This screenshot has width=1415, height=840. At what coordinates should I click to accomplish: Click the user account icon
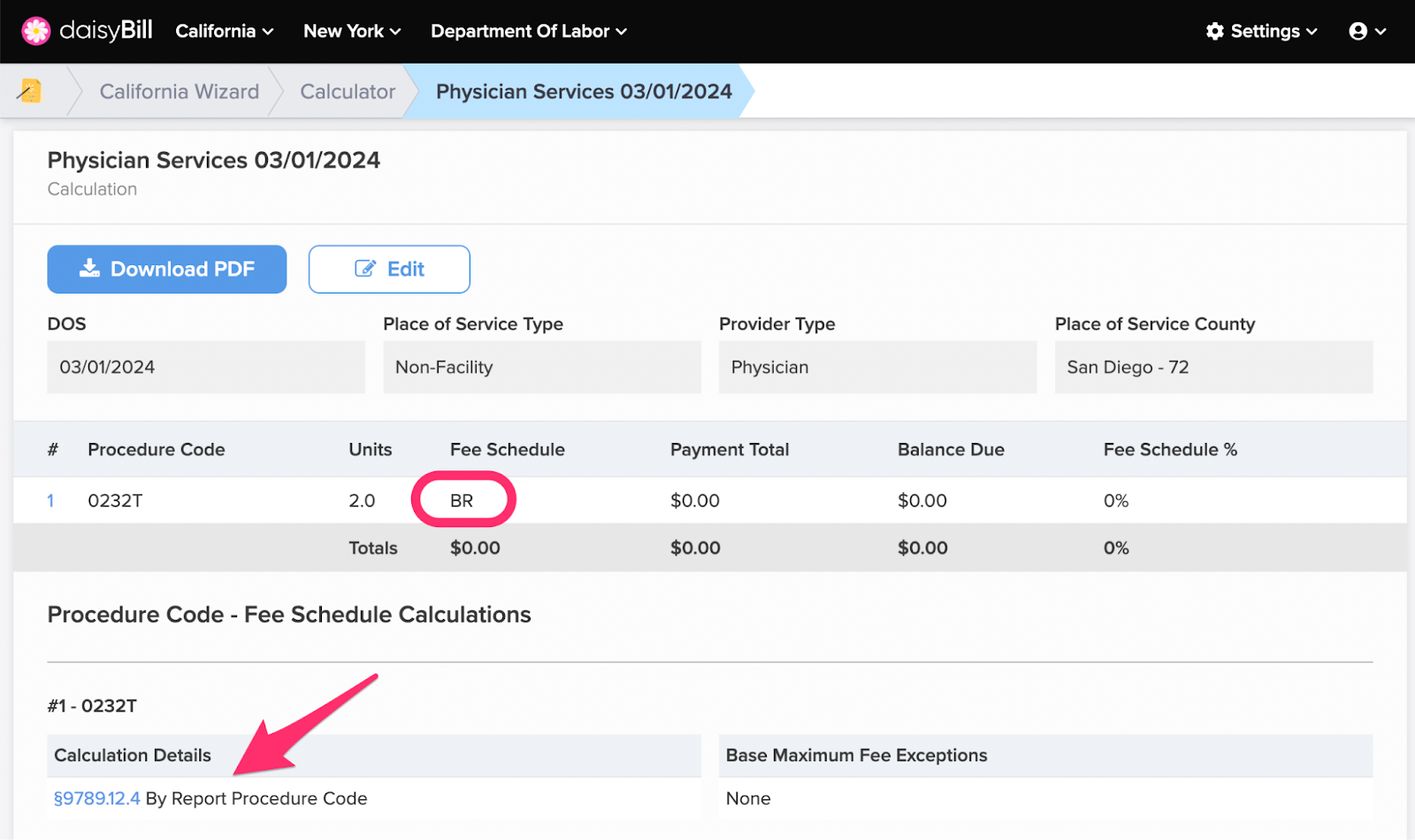point(1359,30)
